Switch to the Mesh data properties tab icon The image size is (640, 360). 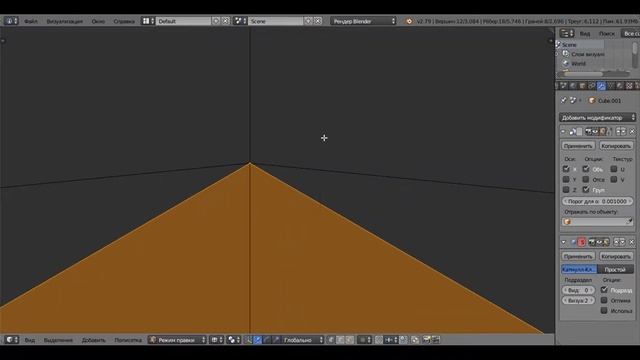coord(611,86)
